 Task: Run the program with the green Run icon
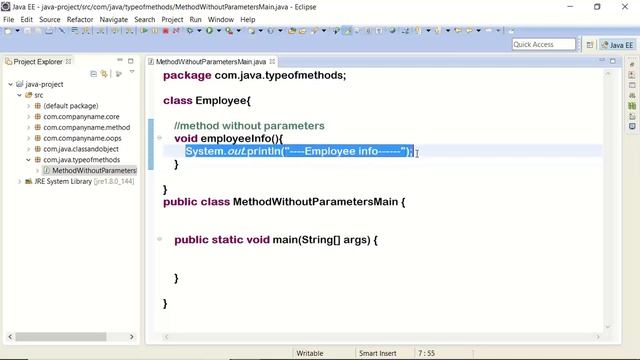click(209, 31)
